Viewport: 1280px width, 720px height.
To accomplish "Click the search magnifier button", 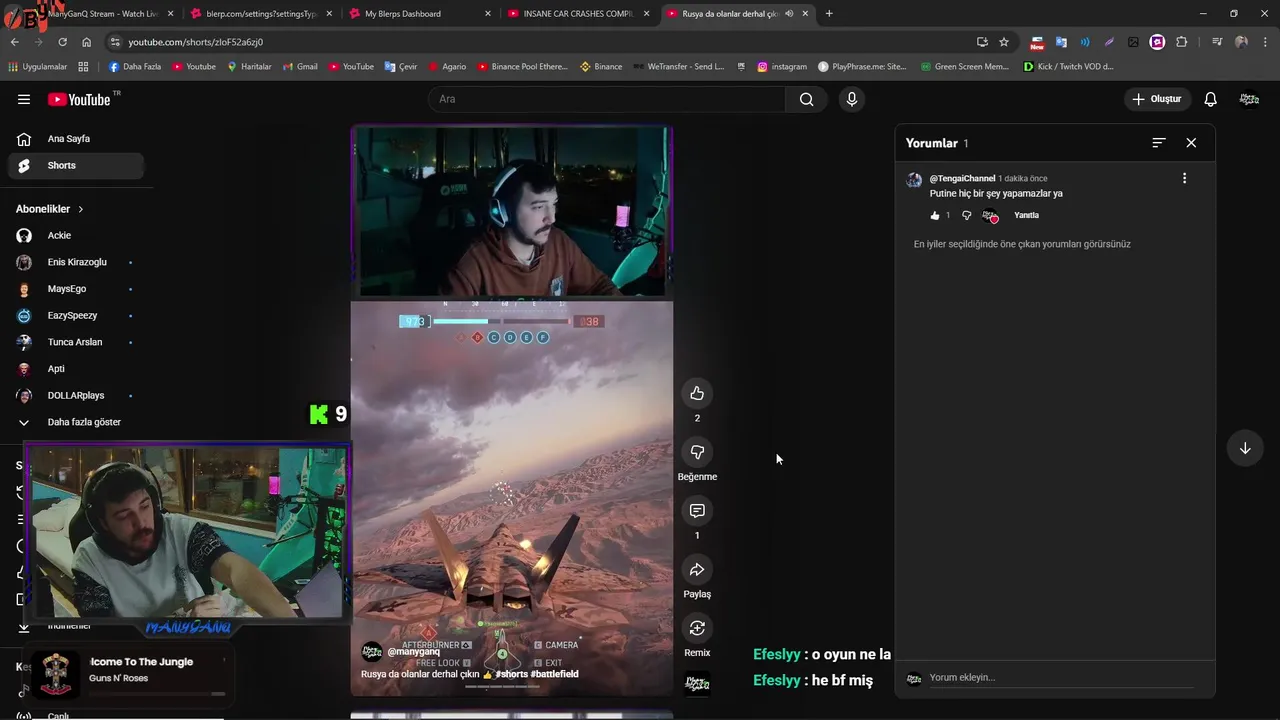I will click(x=806, y=99).
